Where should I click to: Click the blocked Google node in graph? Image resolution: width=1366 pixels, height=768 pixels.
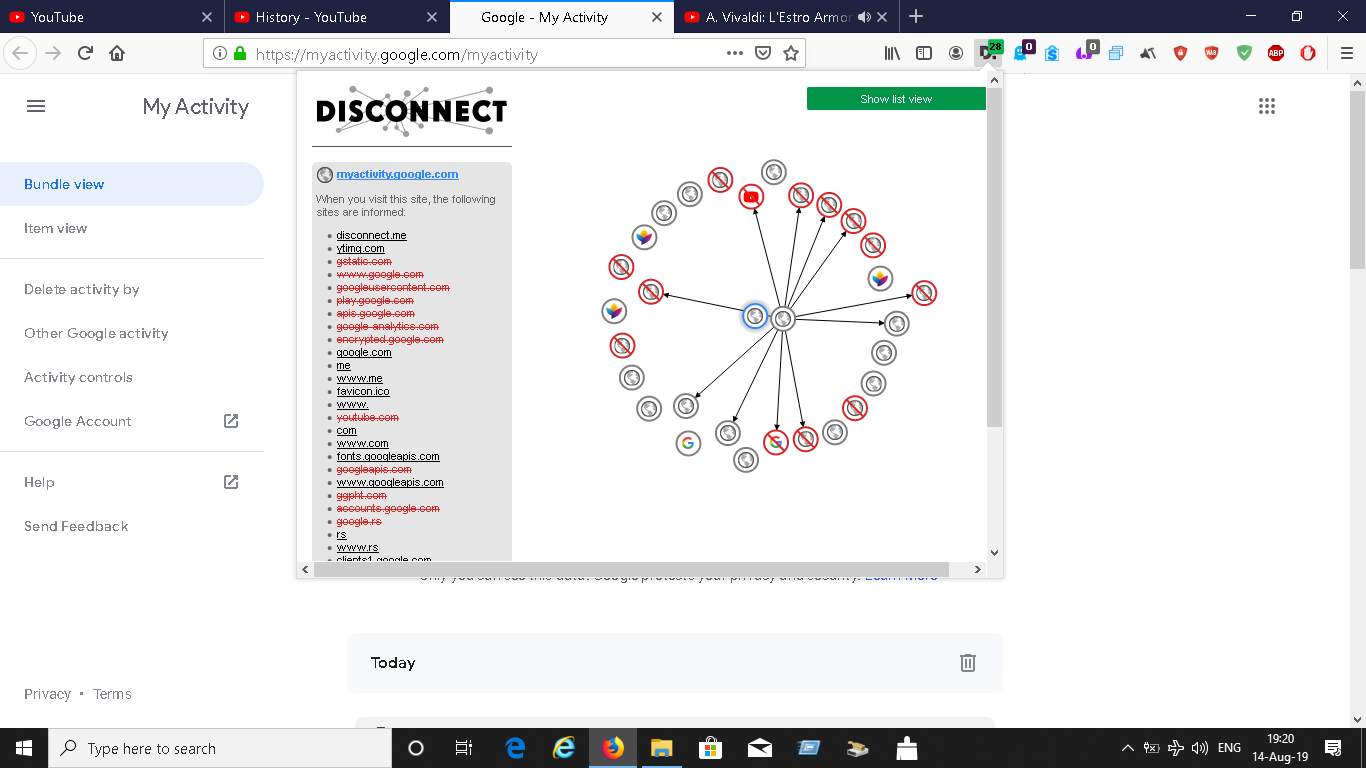(x=775, y=442)
